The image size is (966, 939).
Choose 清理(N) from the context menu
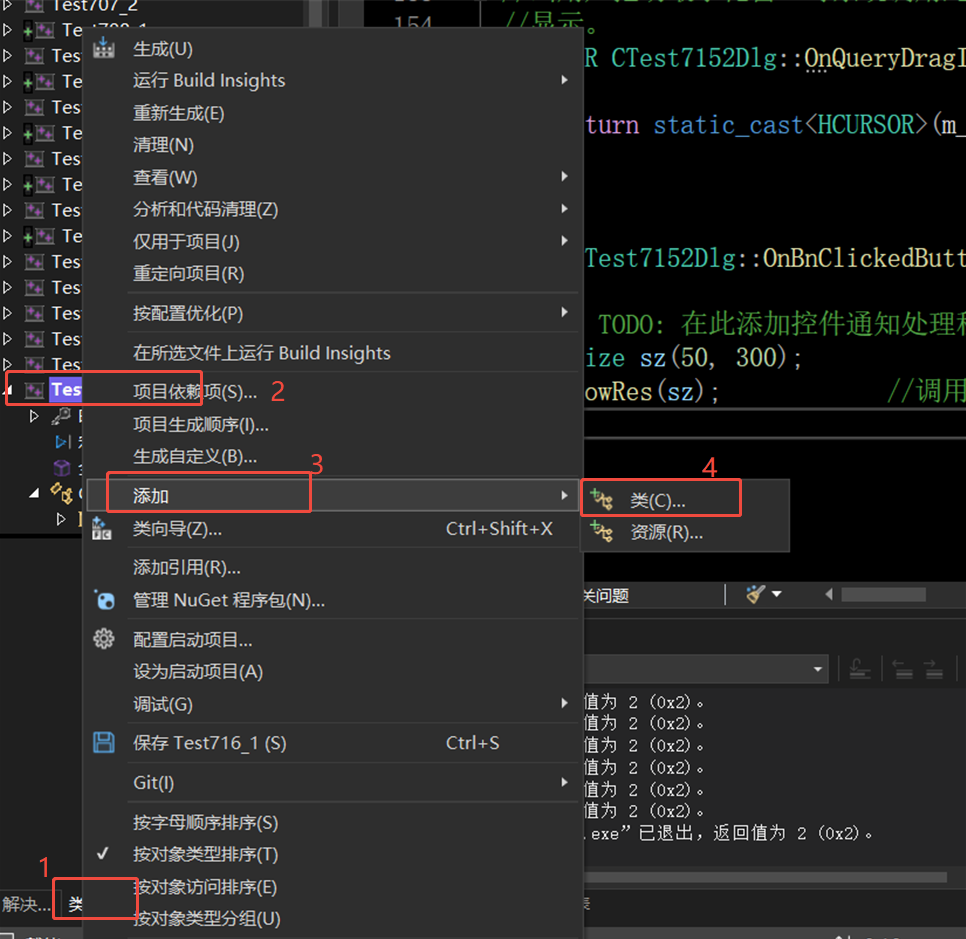click(163, 145)
